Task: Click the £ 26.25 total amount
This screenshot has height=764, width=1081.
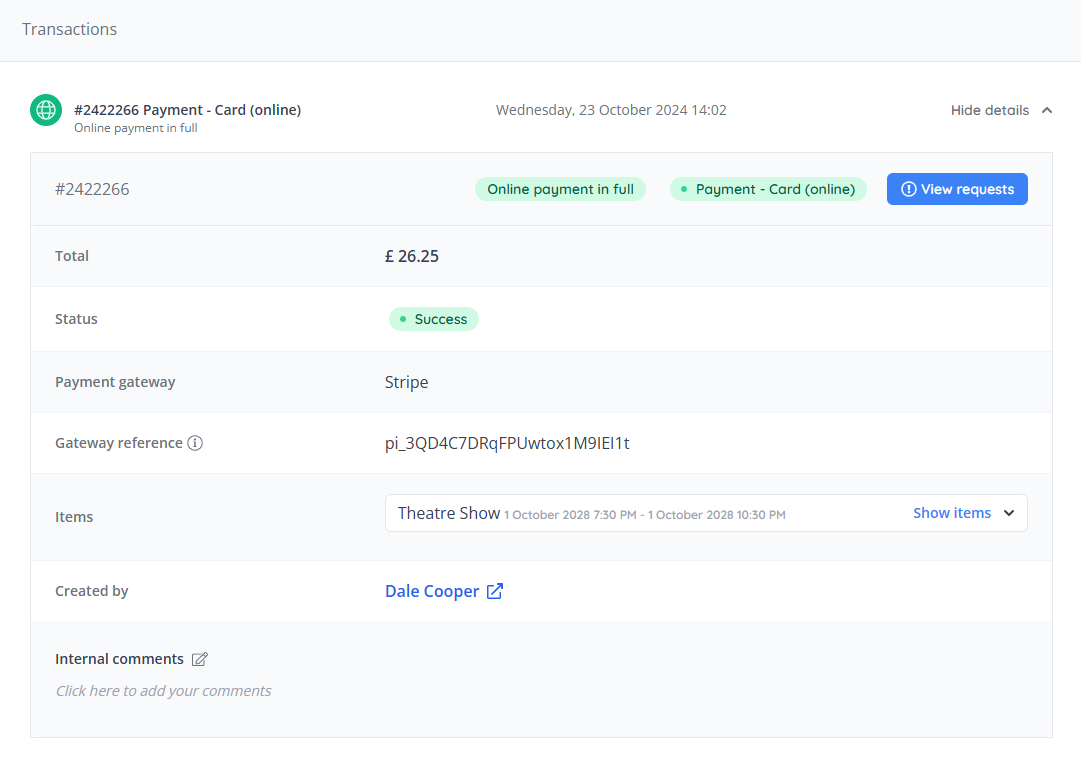Action: pos(412,256)
